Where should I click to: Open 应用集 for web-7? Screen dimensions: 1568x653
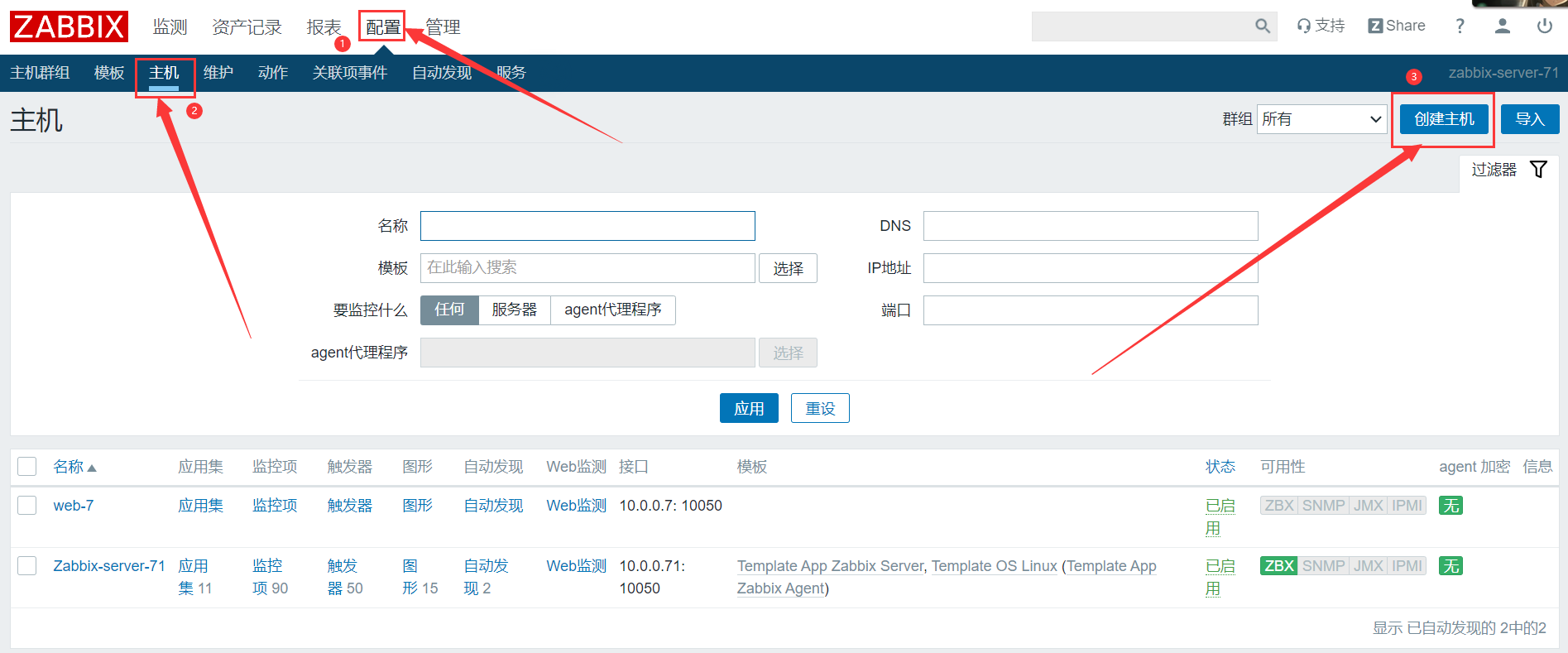tap(201, 506)
